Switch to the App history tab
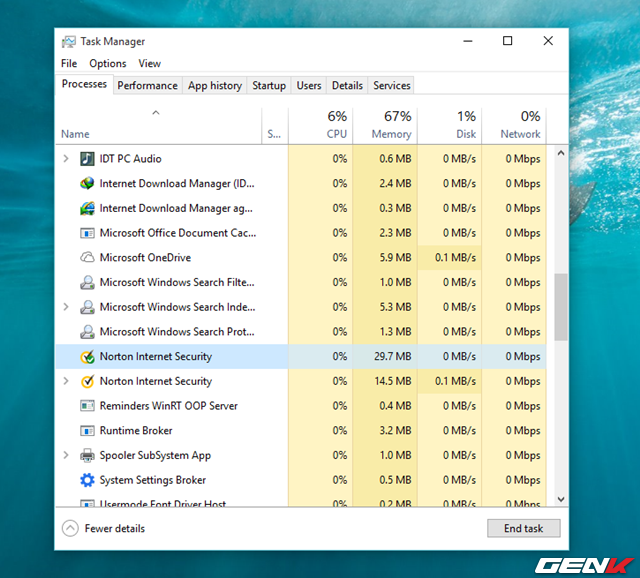The image size is (640, 578). 215,85
